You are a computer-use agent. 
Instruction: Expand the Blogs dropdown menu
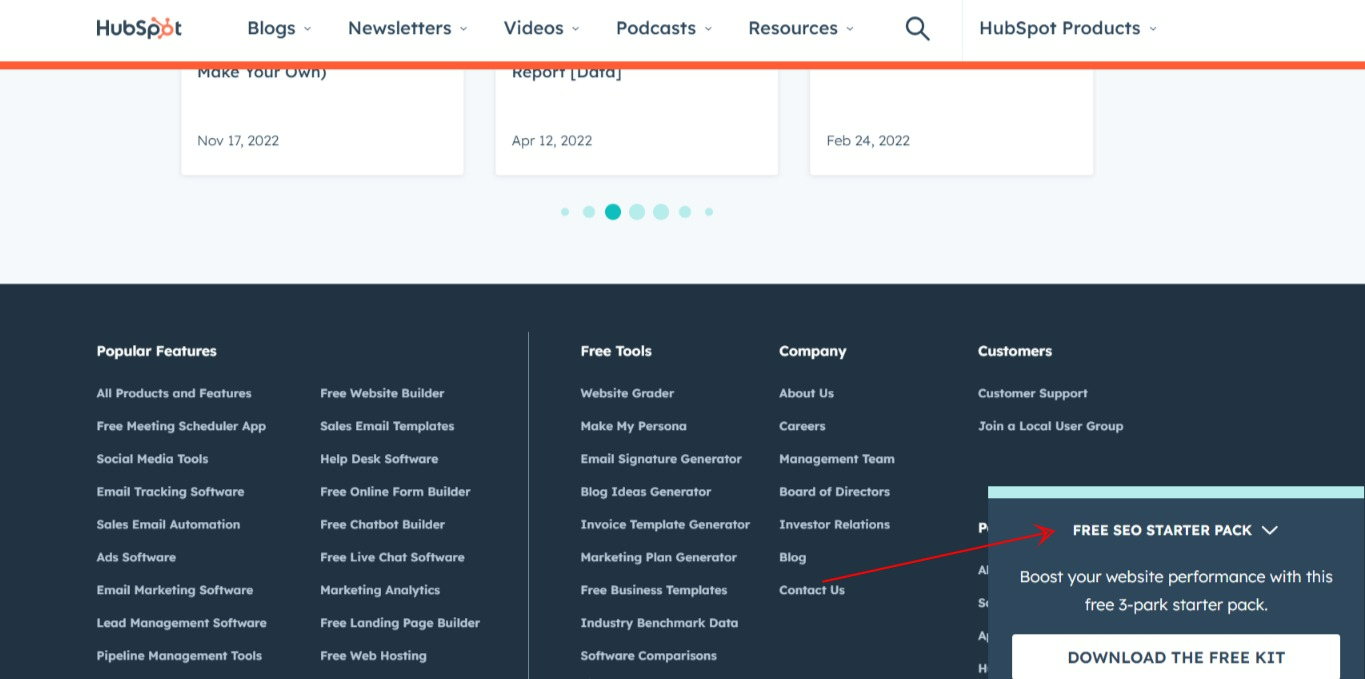point(279,28)
